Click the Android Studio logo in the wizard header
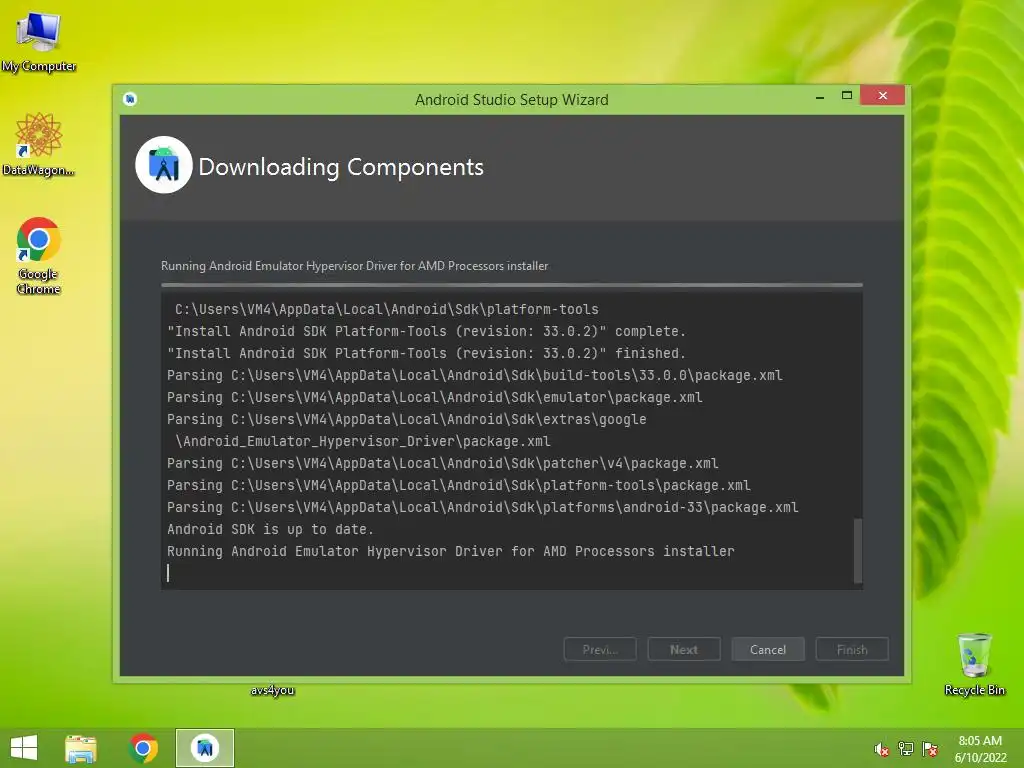Viewport: 1024px width, 768px height. [164, 165]
